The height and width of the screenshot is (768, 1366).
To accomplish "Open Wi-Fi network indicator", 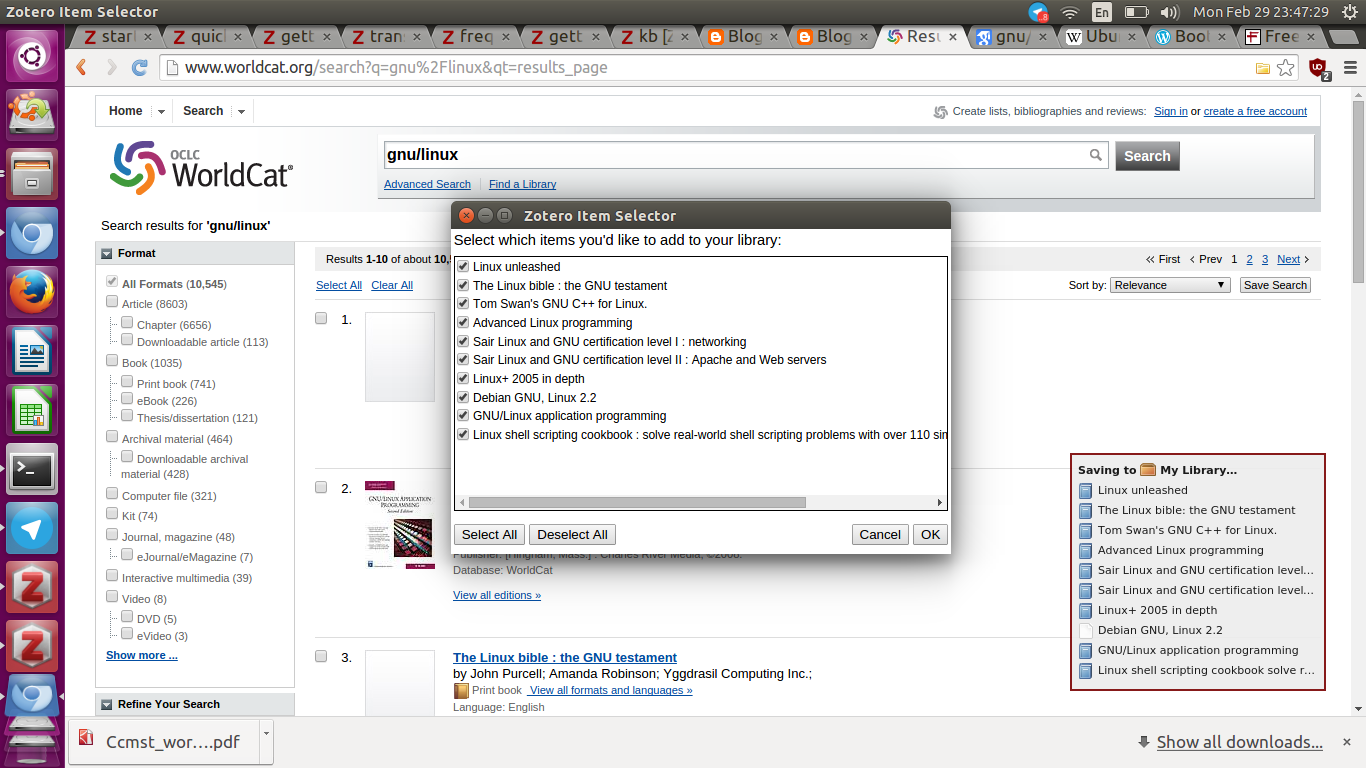I will click(1070, 12).
